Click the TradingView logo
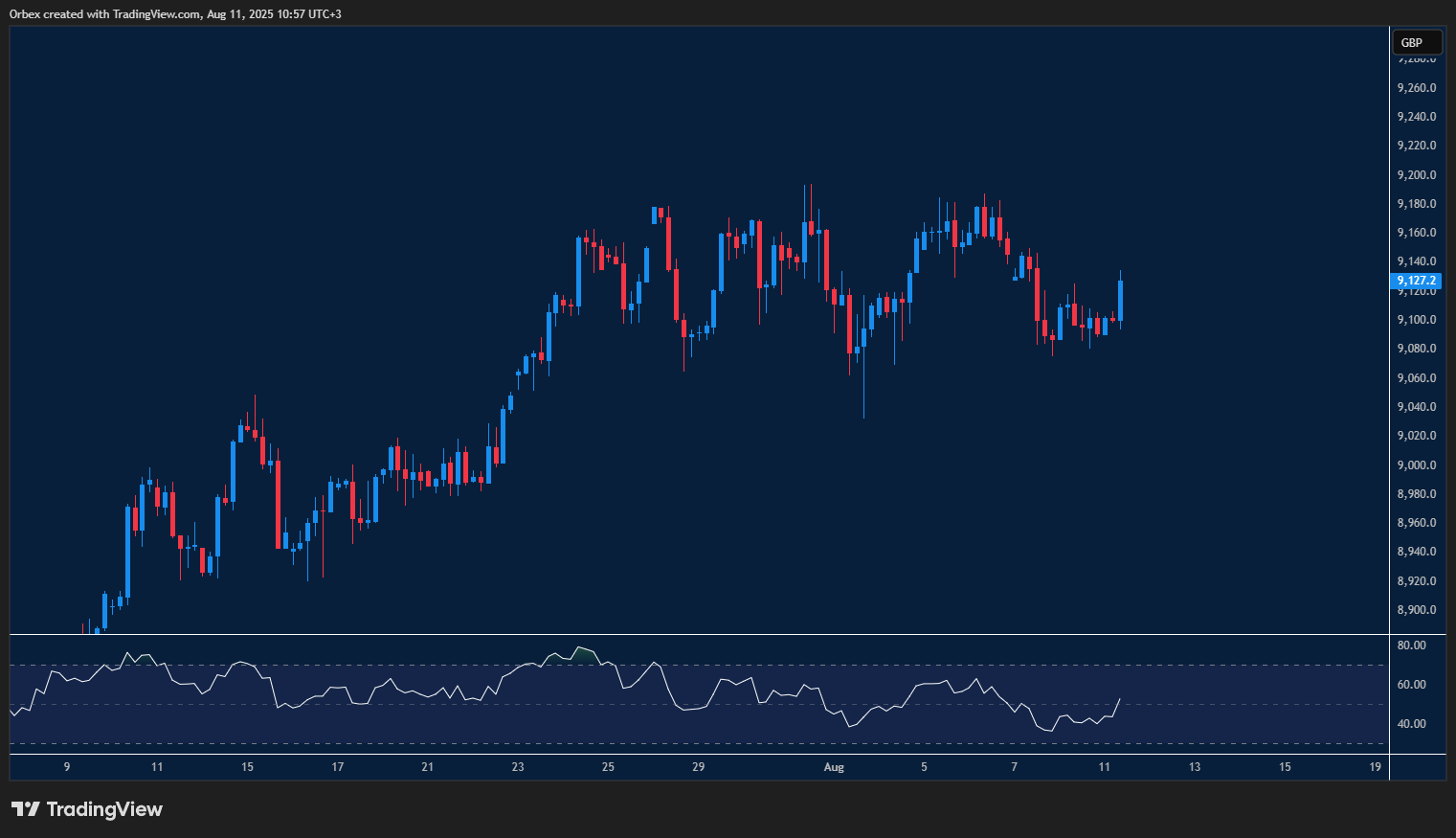 (87, 809)
